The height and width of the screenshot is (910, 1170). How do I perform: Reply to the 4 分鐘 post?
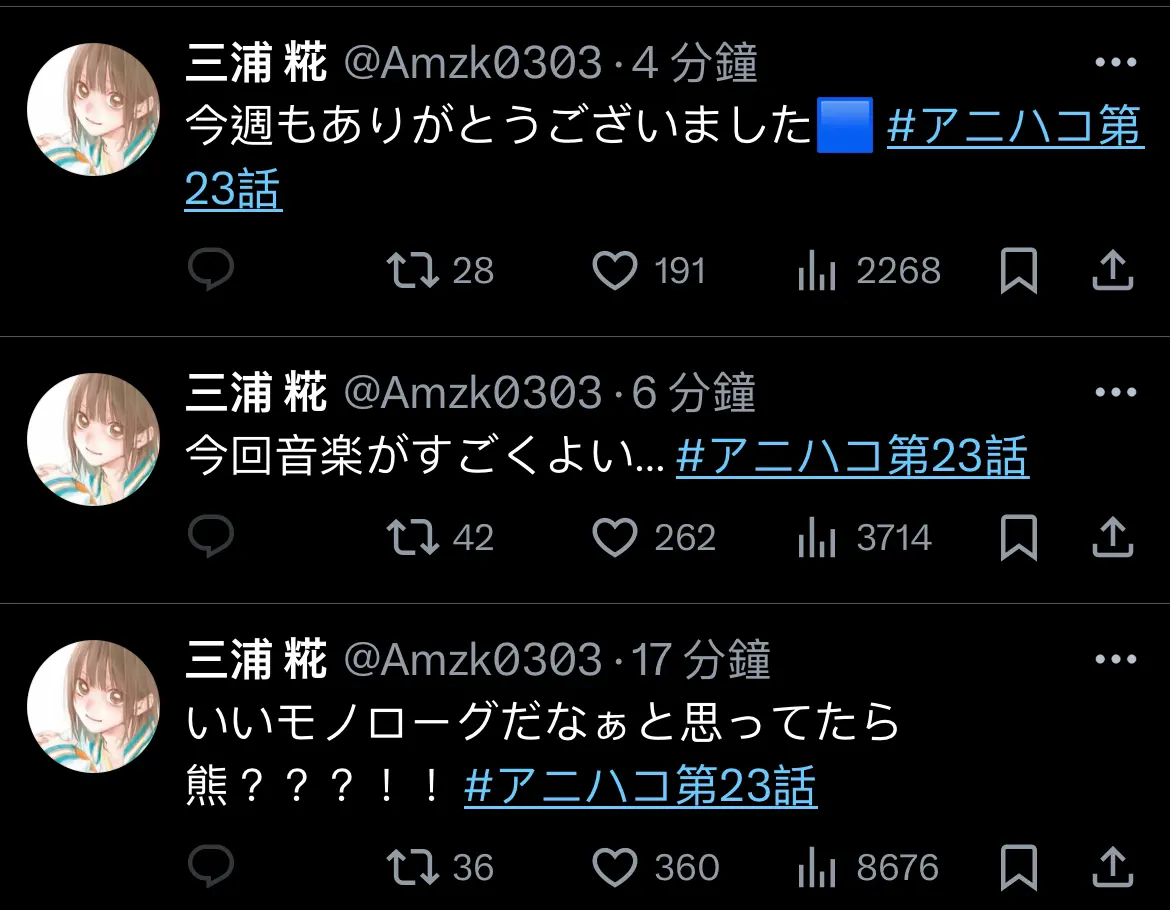coord(211,269)
